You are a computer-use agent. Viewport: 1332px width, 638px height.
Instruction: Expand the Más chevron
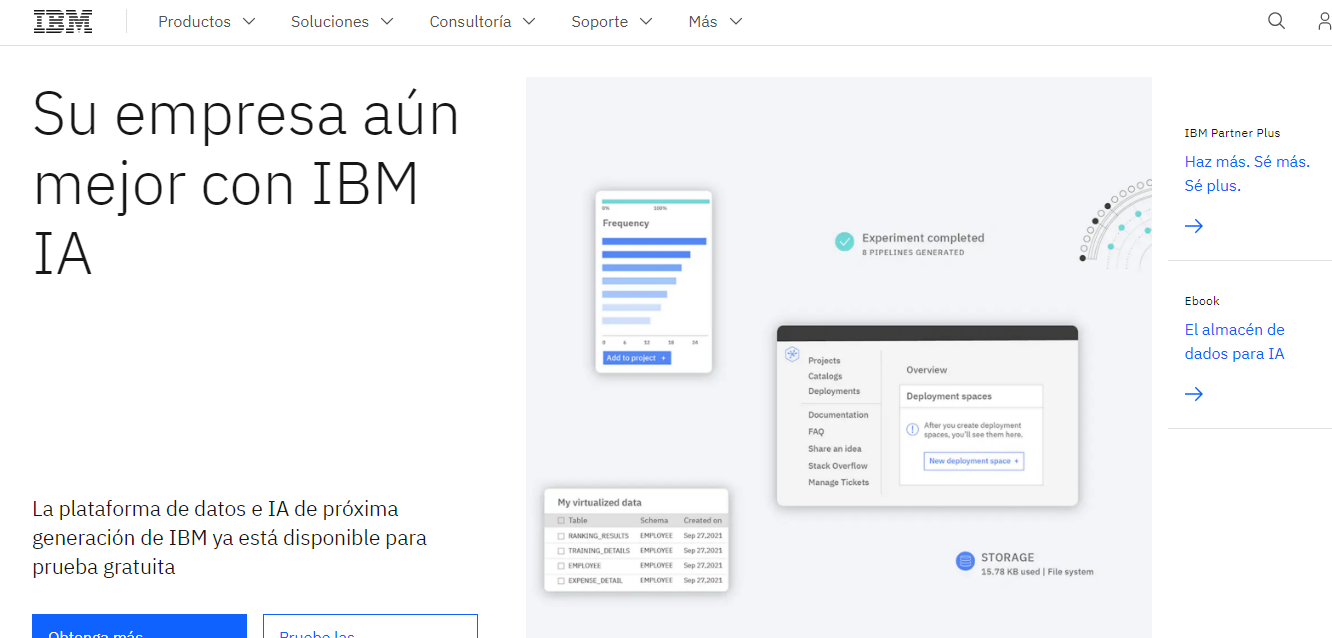736,21
